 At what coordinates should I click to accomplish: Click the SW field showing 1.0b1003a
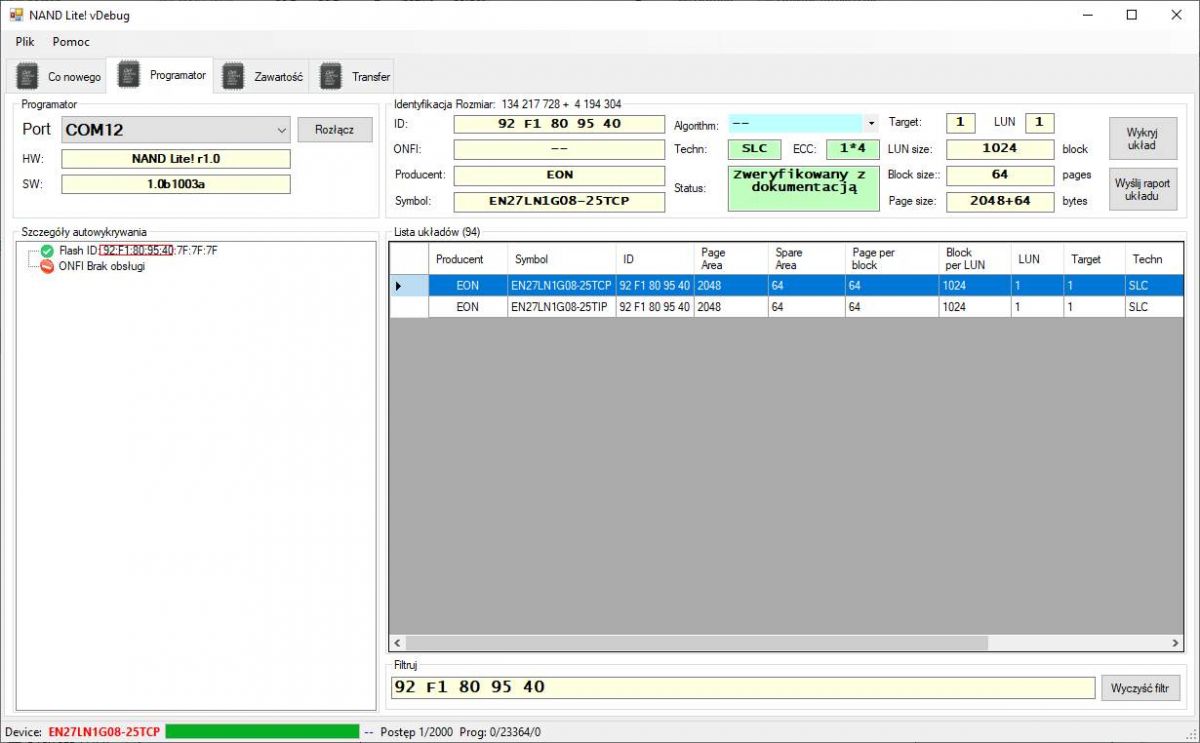176,184
